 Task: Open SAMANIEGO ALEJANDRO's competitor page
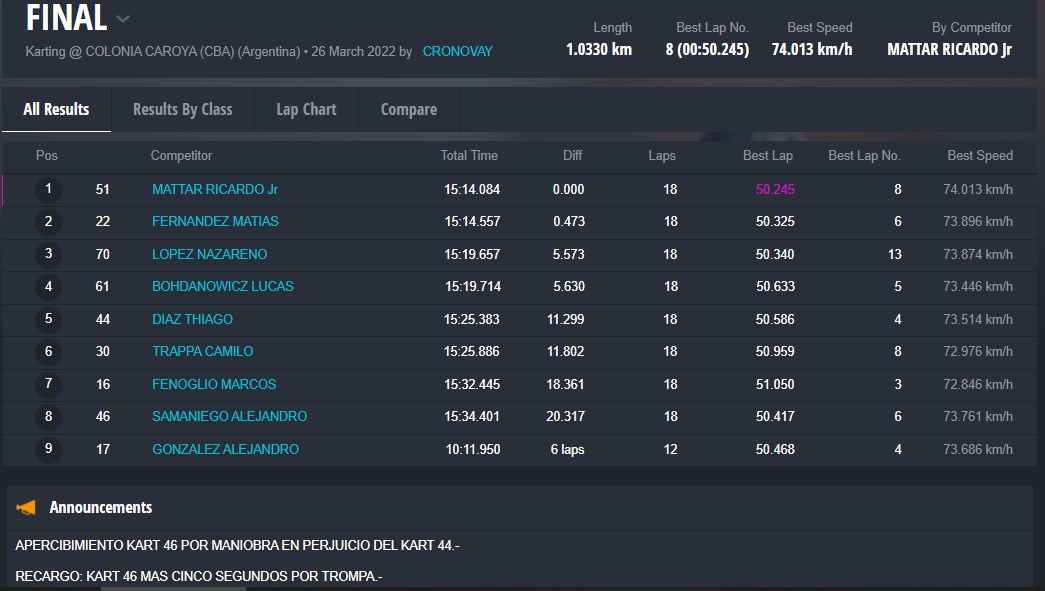229,416
